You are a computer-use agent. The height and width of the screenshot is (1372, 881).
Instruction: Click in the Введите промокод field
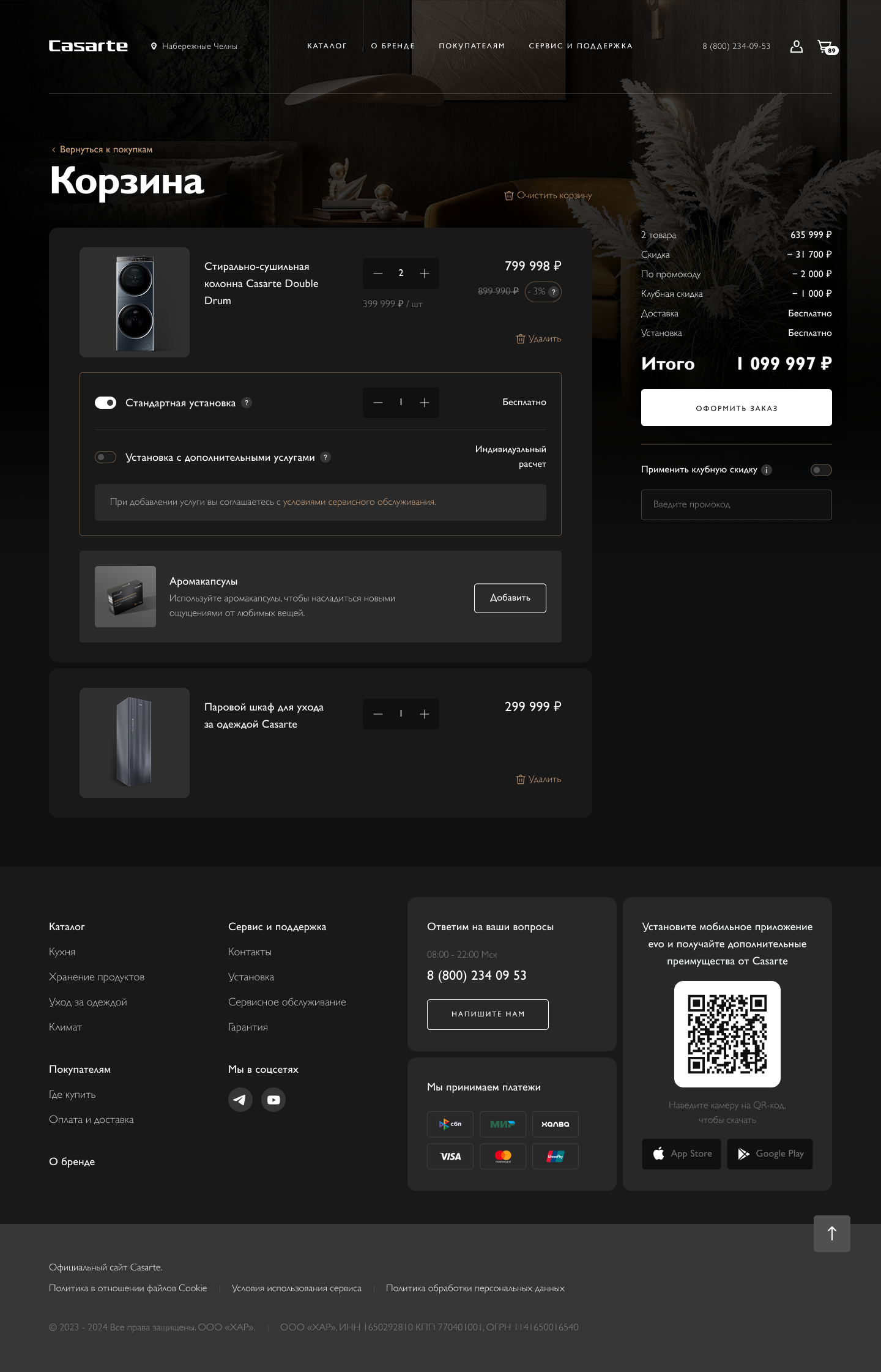(x=737, y=505)
